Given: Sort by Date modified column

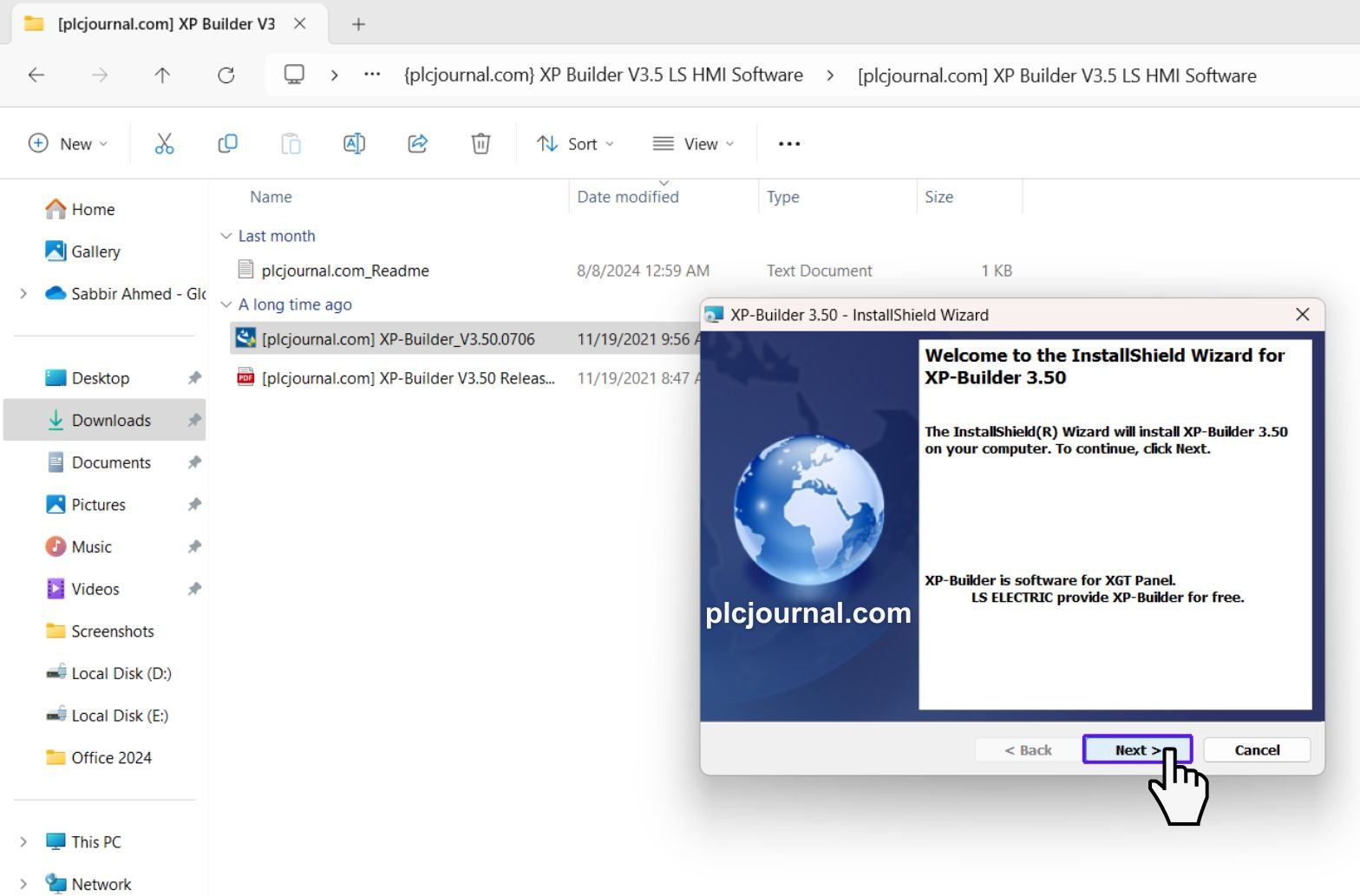Looking at the screenshot, I should pyautogui.click(x=628, y=197).
